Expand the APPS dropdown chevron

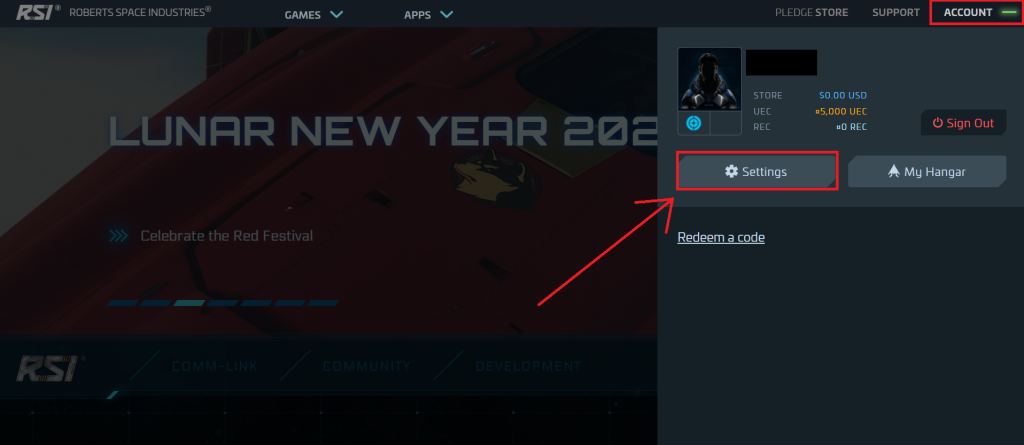tap(447, 14)
